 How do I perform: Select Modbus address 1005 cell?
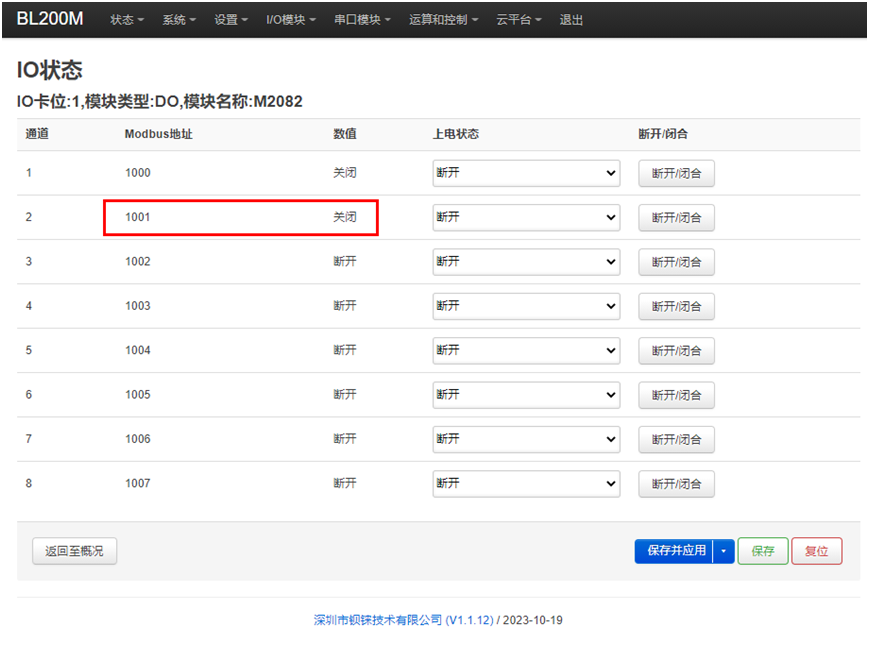tap(137, 394)
